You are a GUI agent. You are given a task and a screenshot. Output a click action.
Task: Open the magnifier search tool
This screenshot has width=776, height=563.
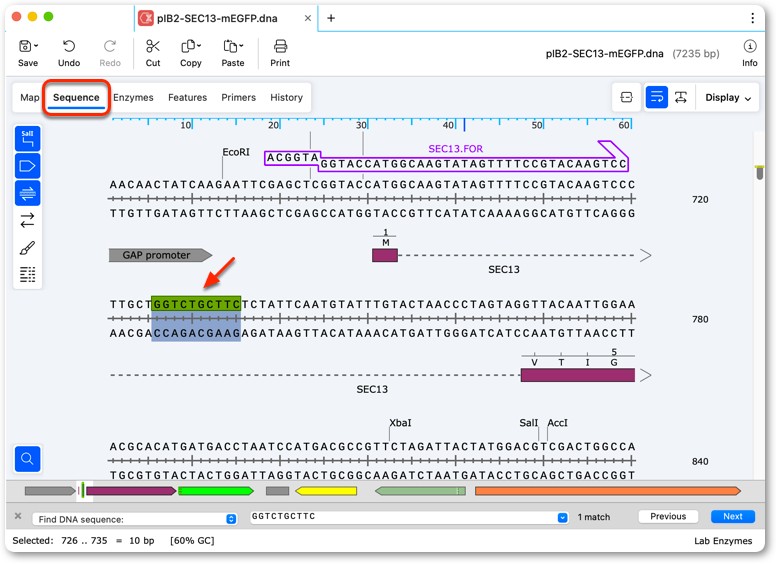(28, 459)
